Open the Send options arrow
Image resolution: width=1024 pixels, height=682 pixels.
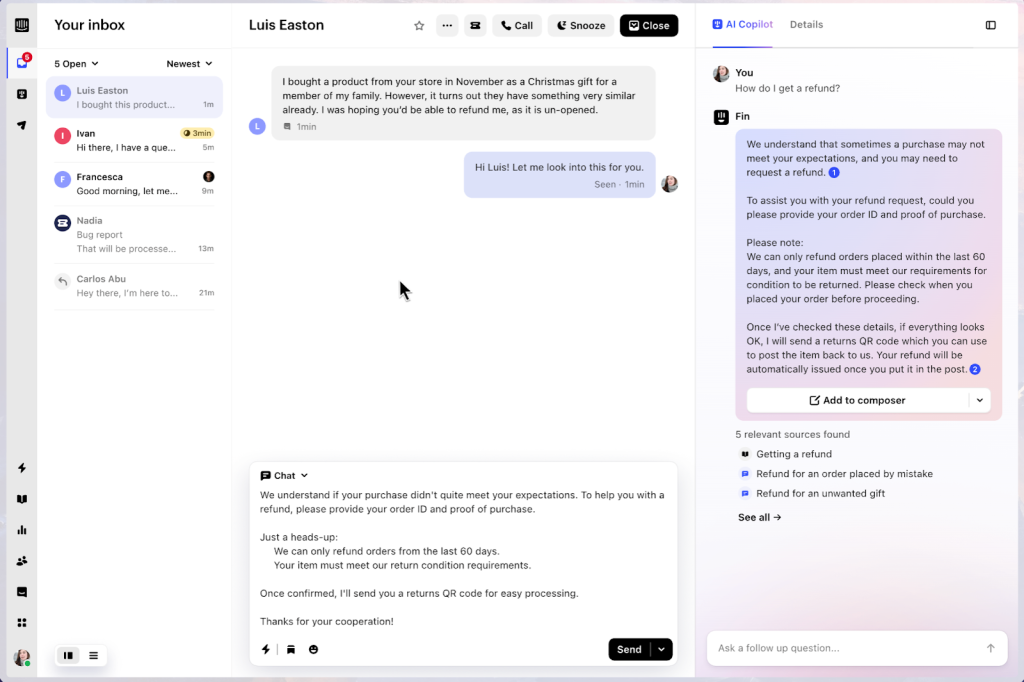[663, 649]
